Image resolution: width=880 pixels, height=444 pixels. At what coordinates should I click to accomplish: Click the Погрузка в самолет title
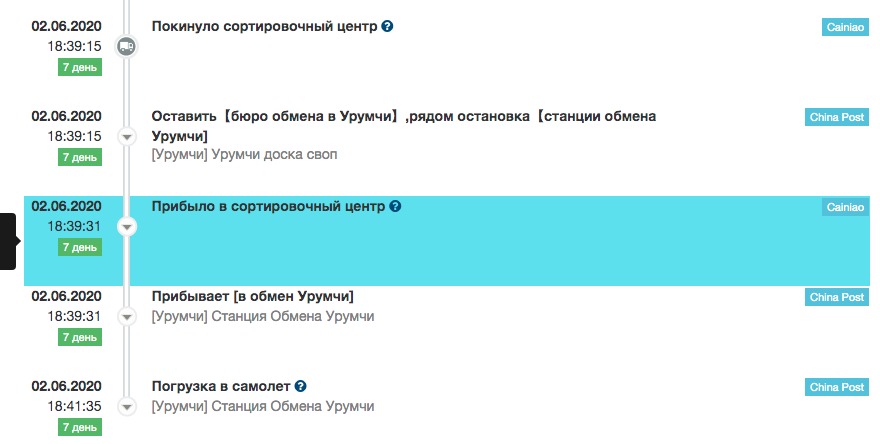[221, 386]
